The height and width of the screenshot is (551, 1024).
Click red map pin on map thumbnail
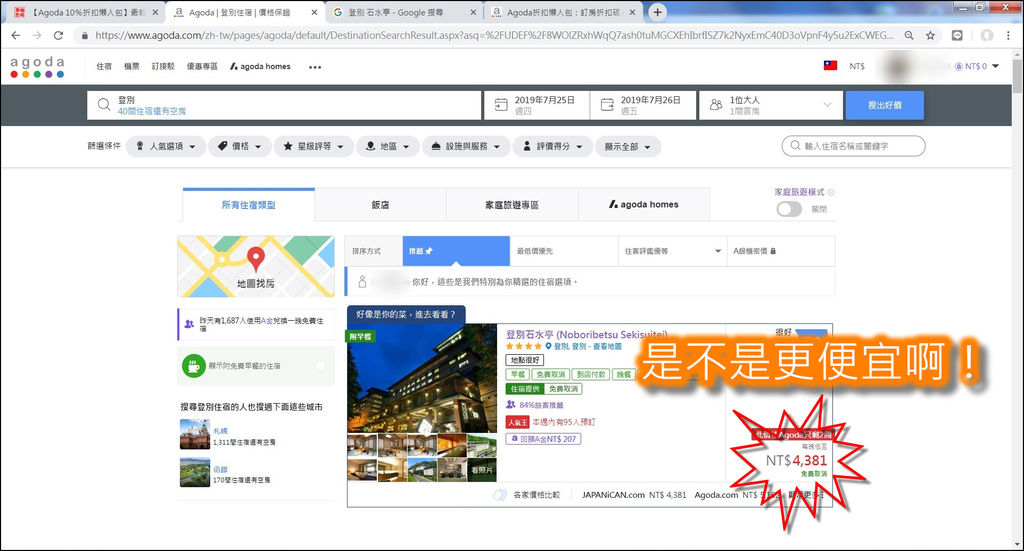point(255,259)
